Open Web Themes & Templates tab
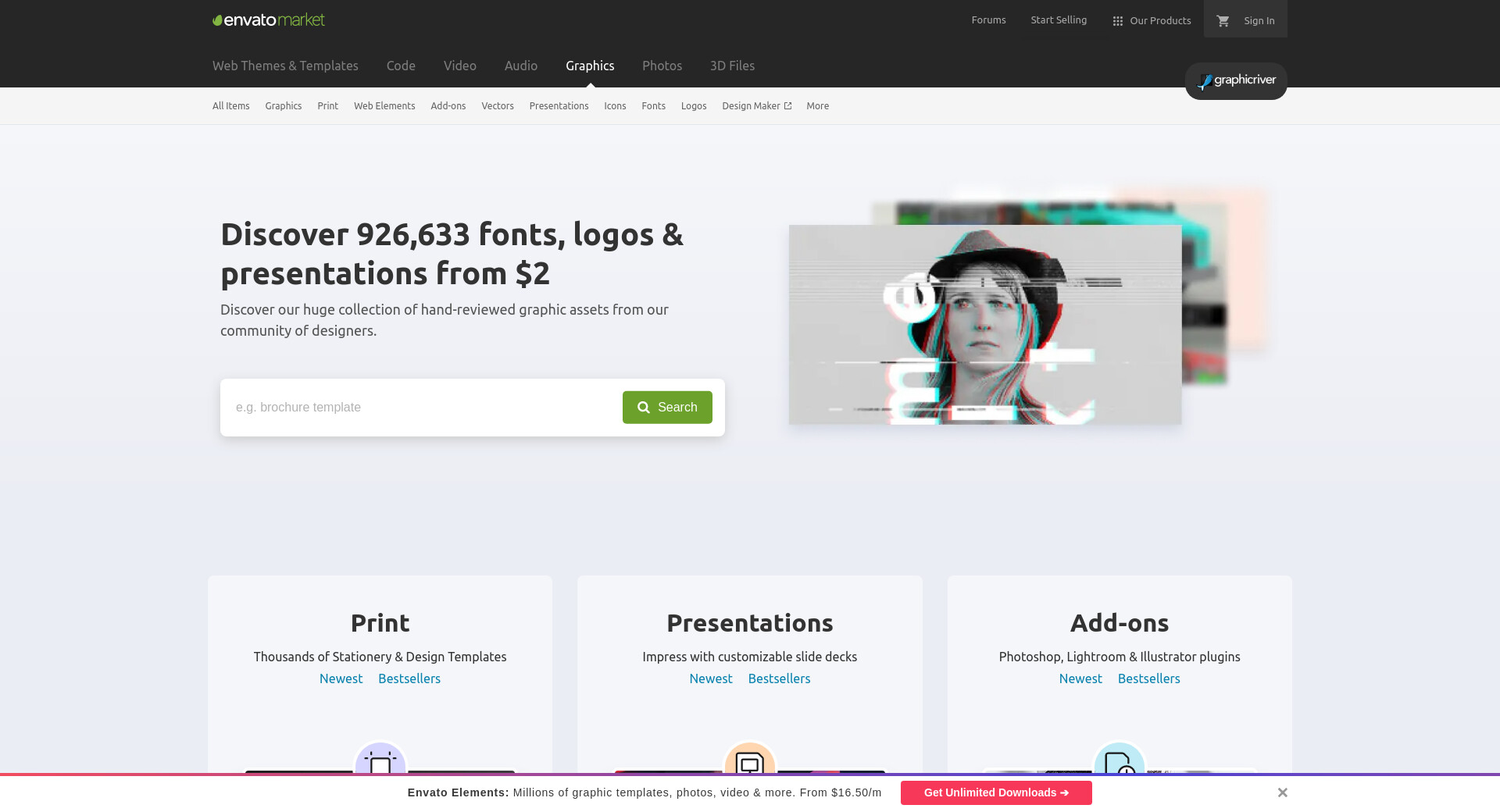The width and height of the screenshot is (1500, 812). (x=285, y=66)
